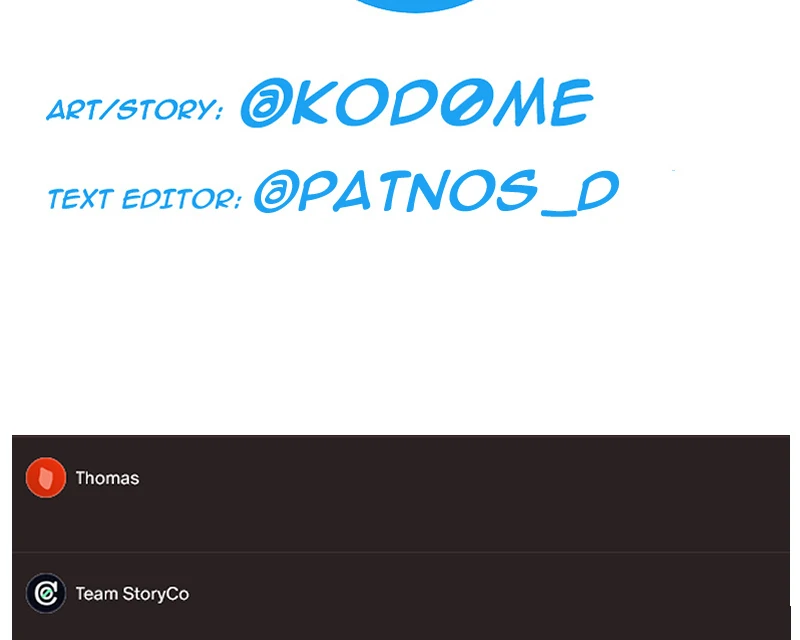Open the Team StoryCo profile name
Screen dimensions: 800x640
click(x=132, y=594)
